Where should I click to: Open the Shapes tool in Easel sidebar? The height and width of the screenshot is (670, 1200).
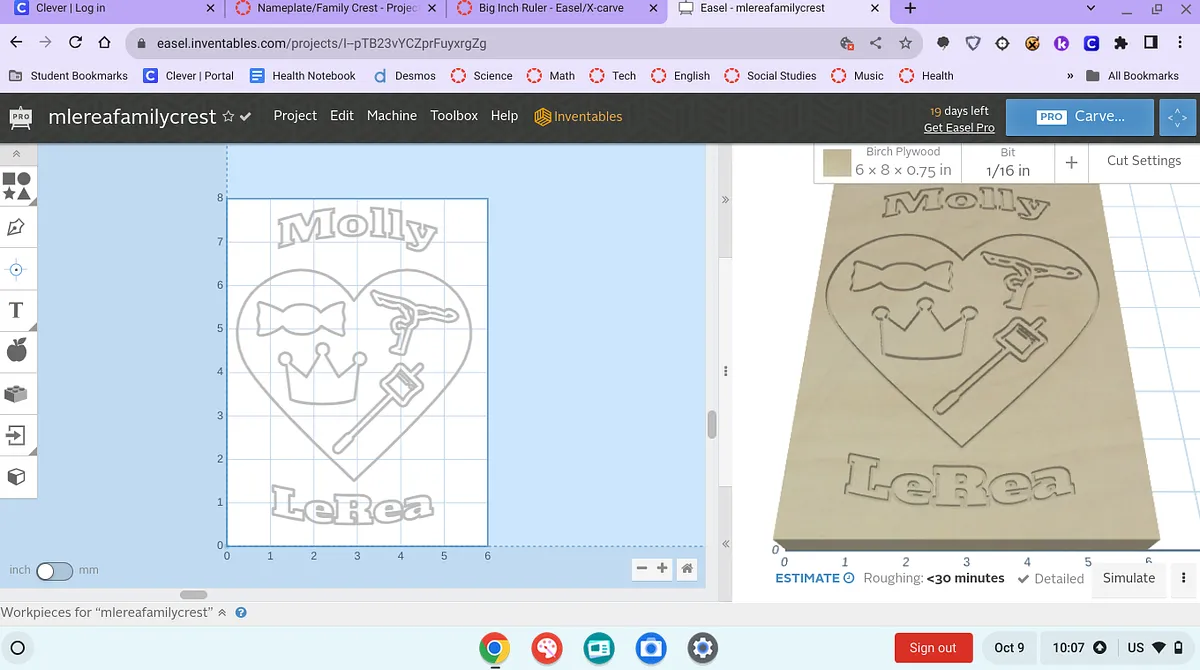[16, 185]
